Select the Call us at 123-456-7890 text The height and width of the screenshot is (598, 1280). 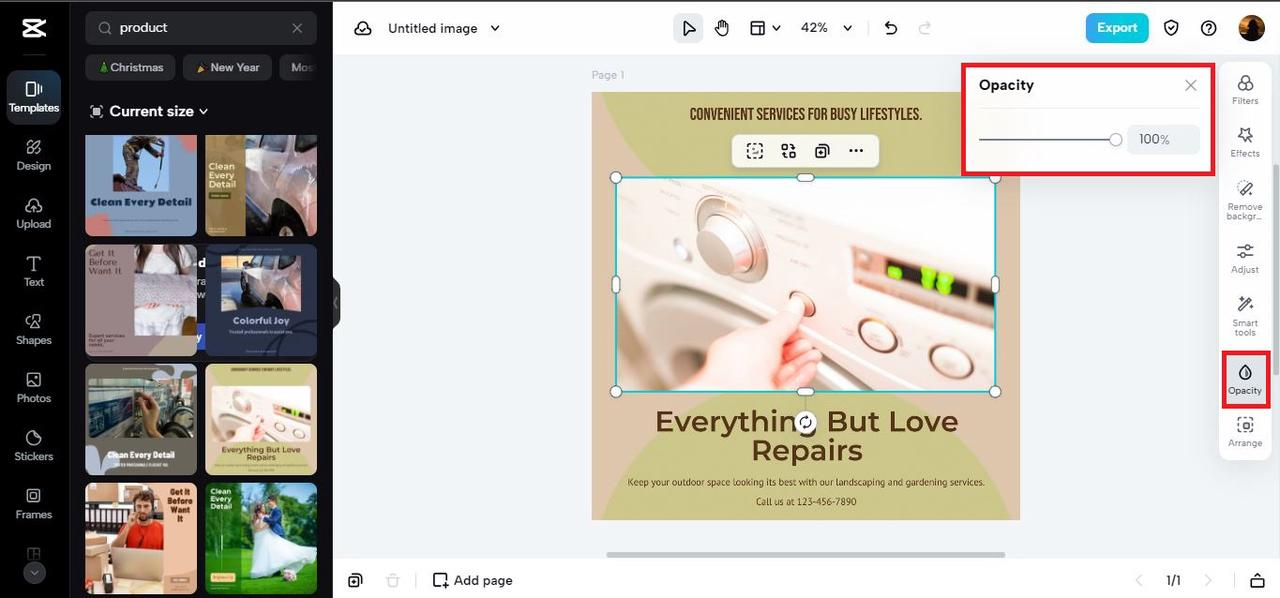pos(806,502)
